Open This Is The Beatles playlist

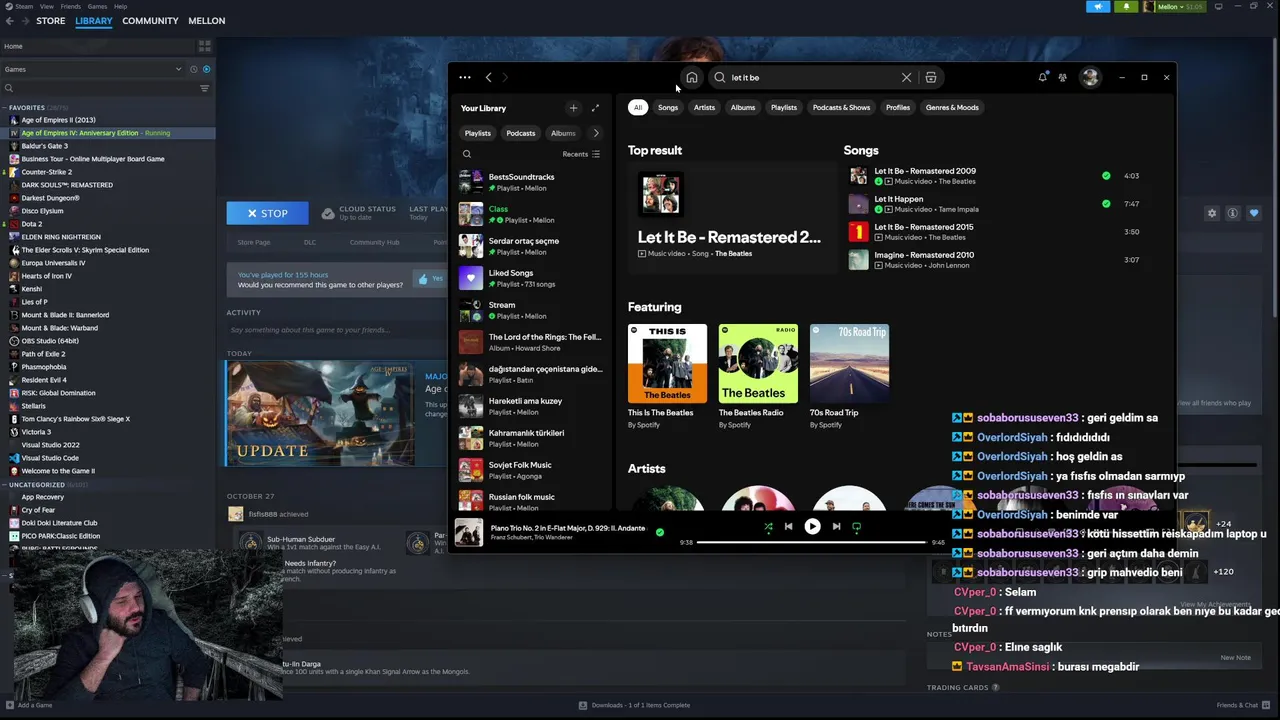(667, 377)
